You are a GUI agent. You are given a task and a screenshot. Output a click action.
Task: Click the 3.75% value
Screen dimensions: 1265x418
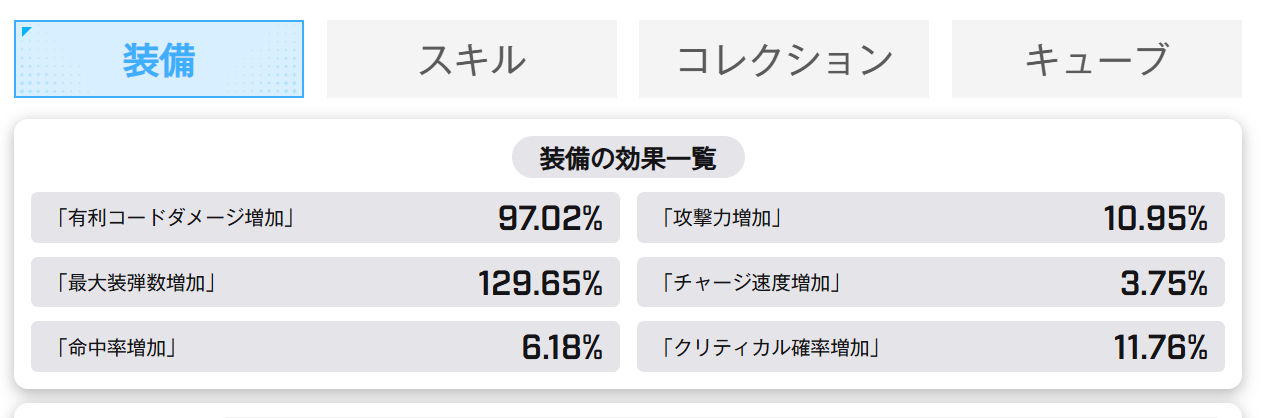pyautogui.click(x=1164, y=283)
